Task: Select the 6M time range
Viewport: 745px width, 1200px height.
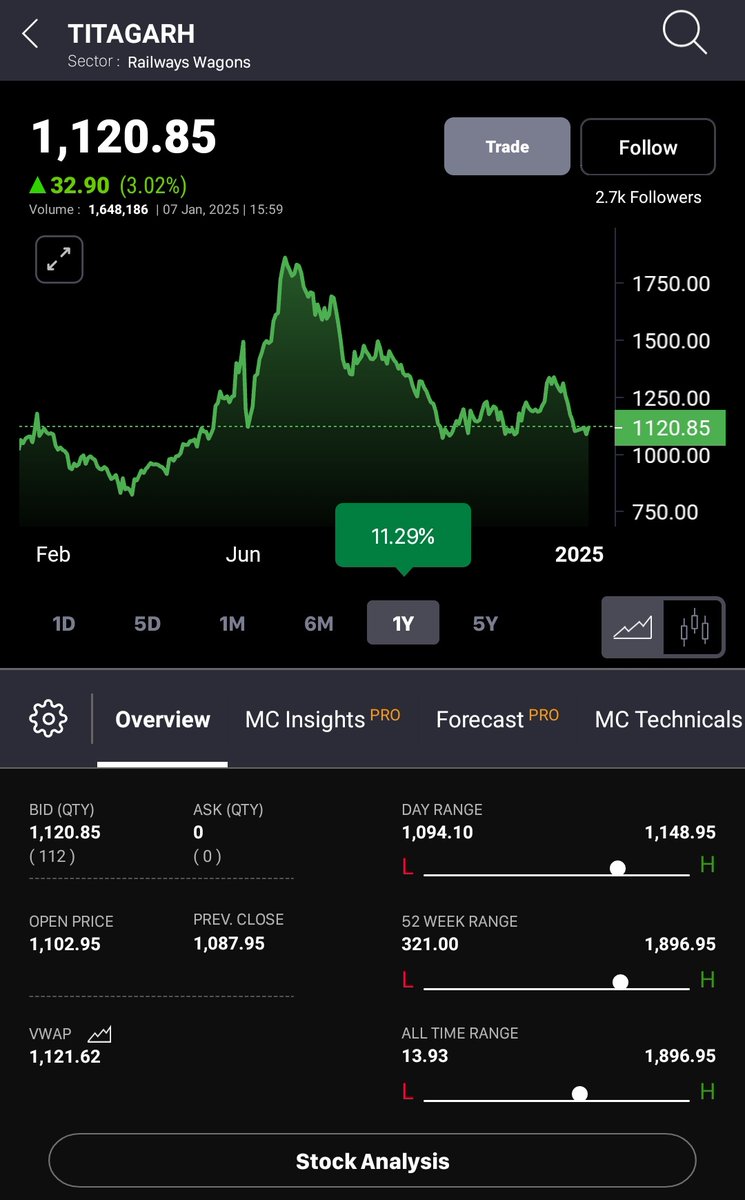Action: pos(319,624)
